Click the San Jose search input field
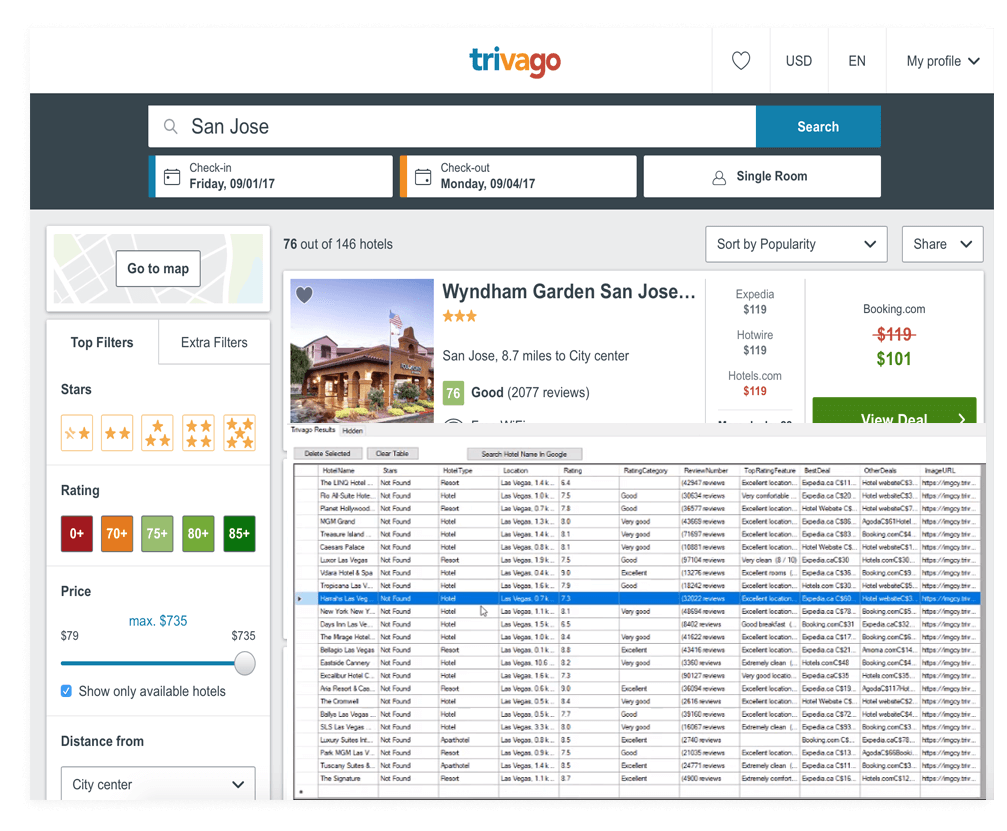Screen dimensions: 1007x831 (452, 127)
